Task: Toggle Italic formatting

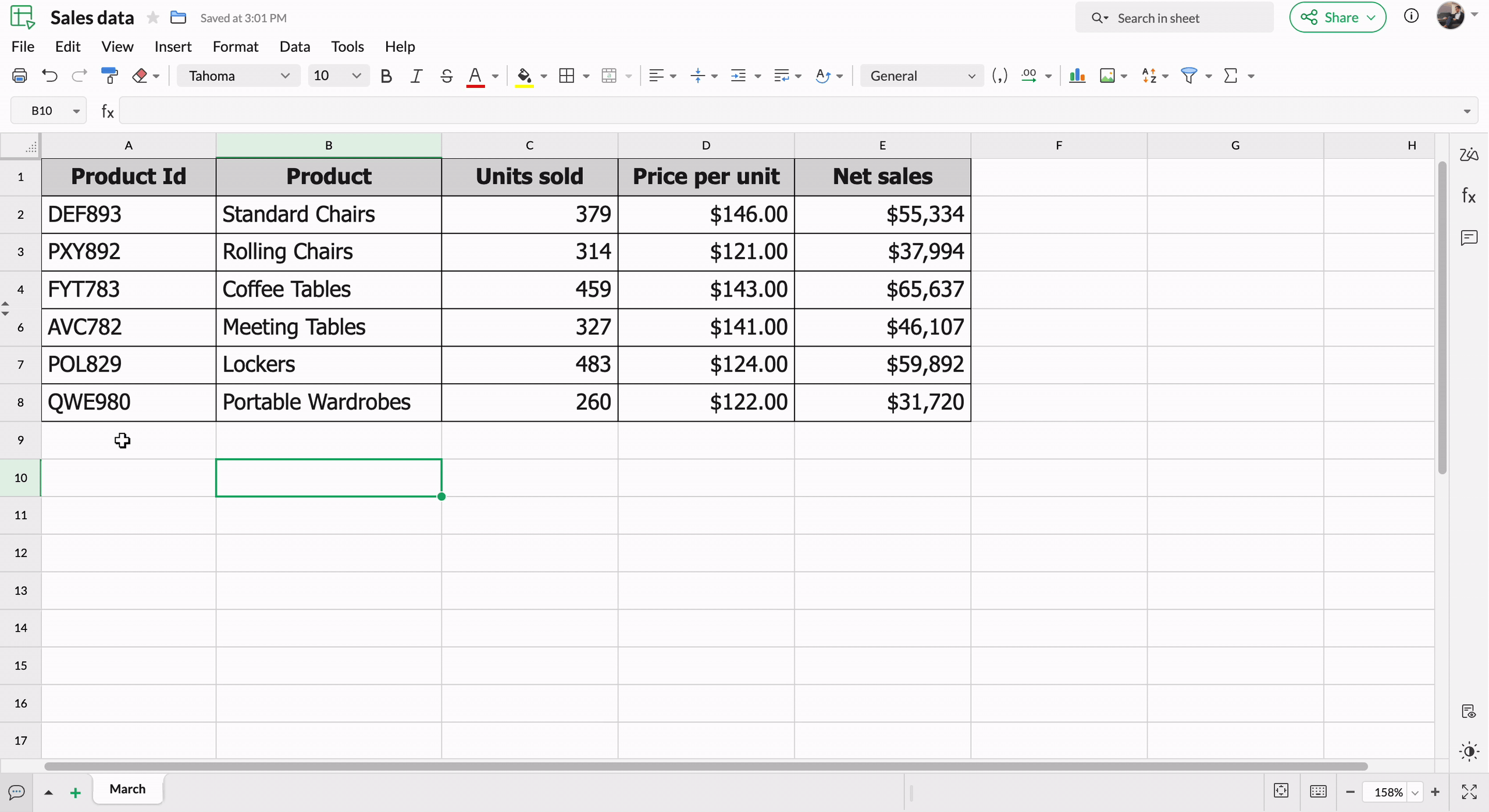Action: tap(416, 76)
